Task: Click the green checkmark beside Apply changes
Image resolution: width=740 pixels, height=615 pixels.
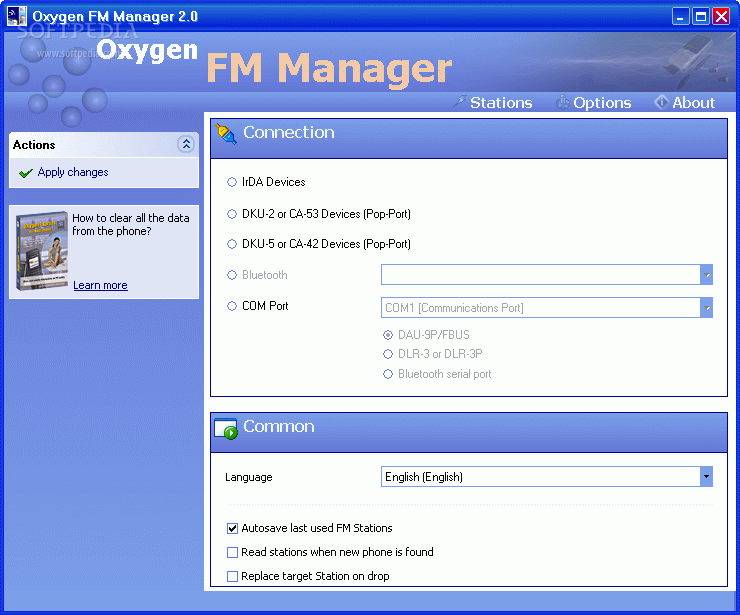Action: [26, 173]
